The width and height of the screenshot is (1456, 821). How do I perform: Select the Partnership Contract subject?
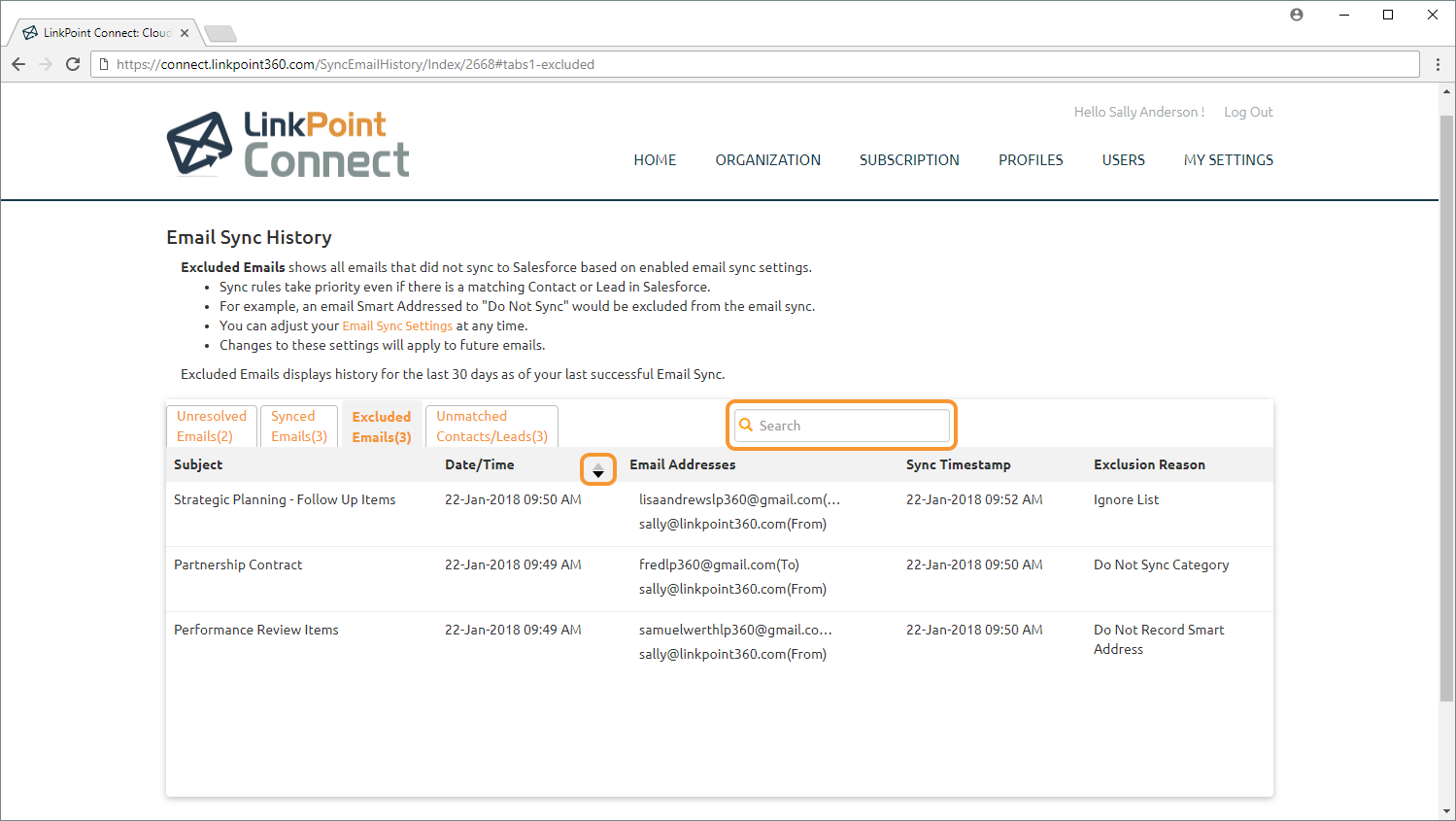pyautogui.click(x=238, y=564)
